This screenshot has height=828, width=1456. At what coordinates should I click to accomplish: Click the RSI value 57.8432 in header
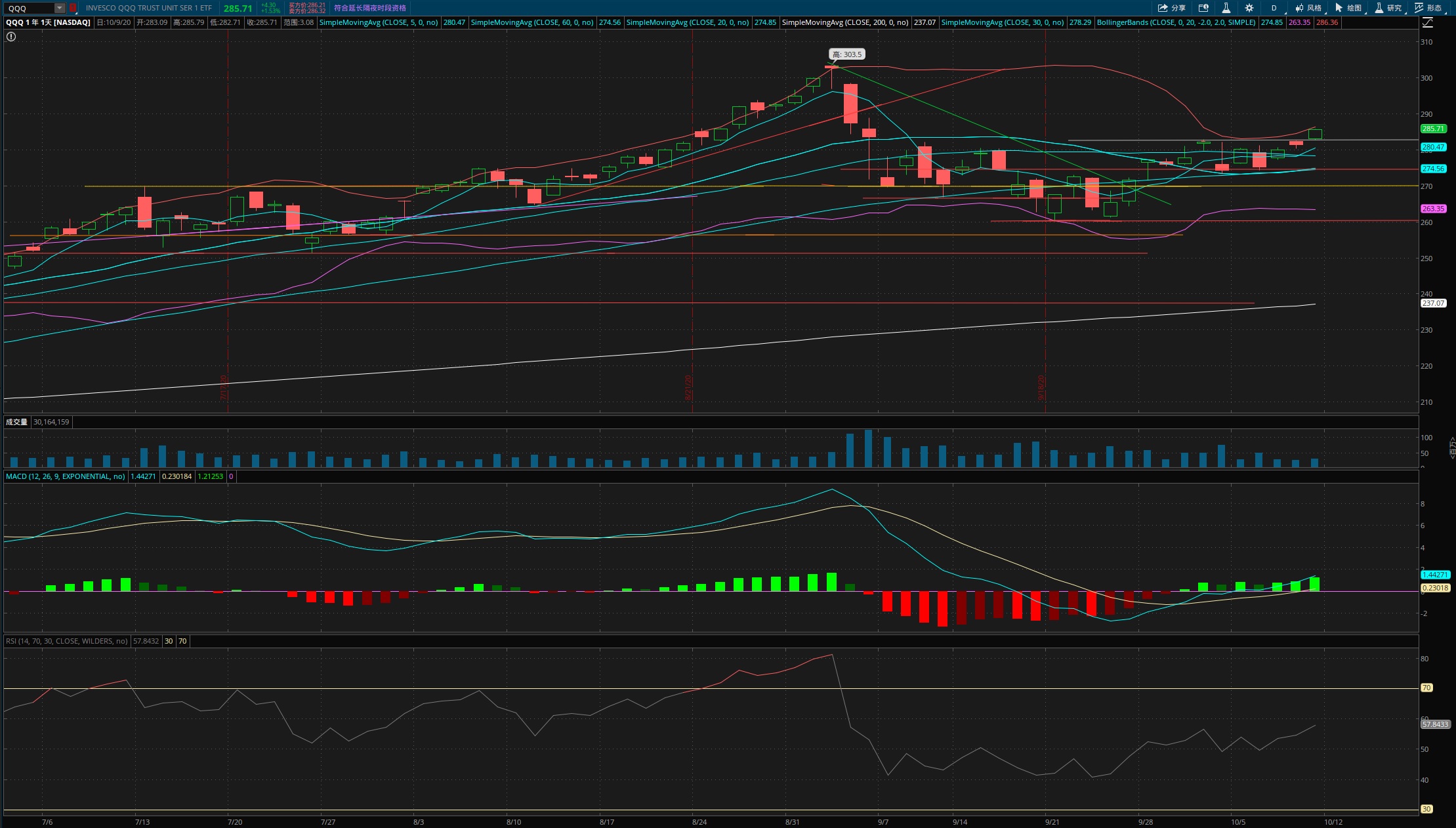pos(146,641)
